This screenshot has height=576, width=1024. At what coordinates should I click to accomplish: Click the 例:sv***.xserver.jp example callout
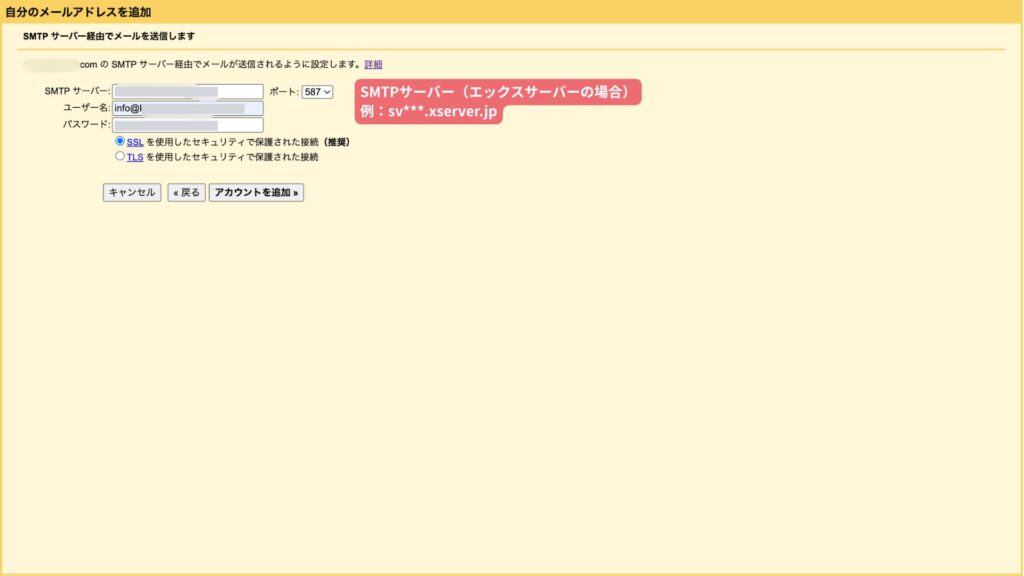click(428, 112)
